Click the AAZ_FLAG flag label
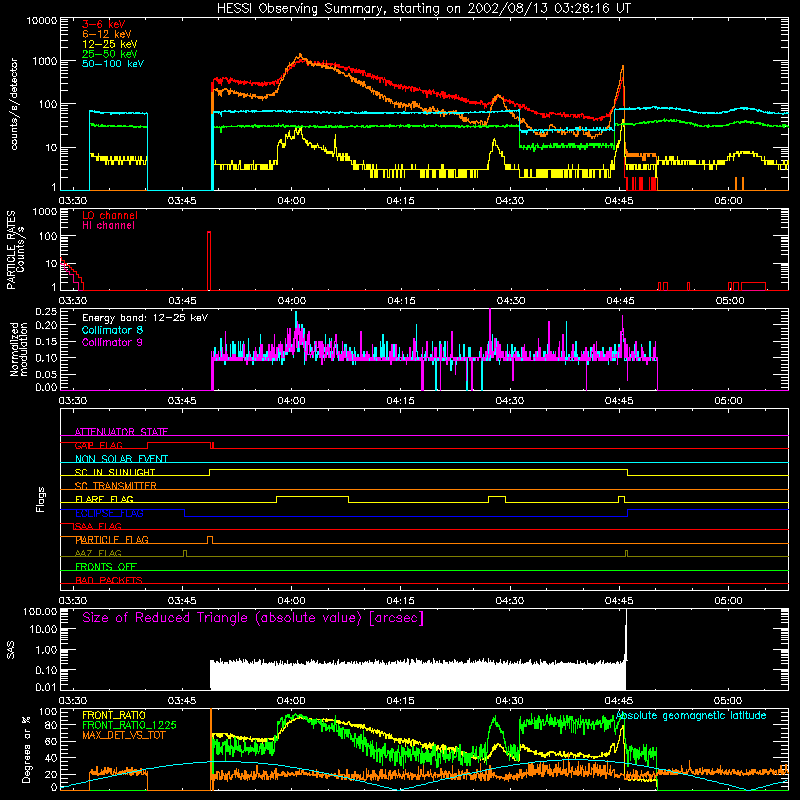 pos(98,553)
